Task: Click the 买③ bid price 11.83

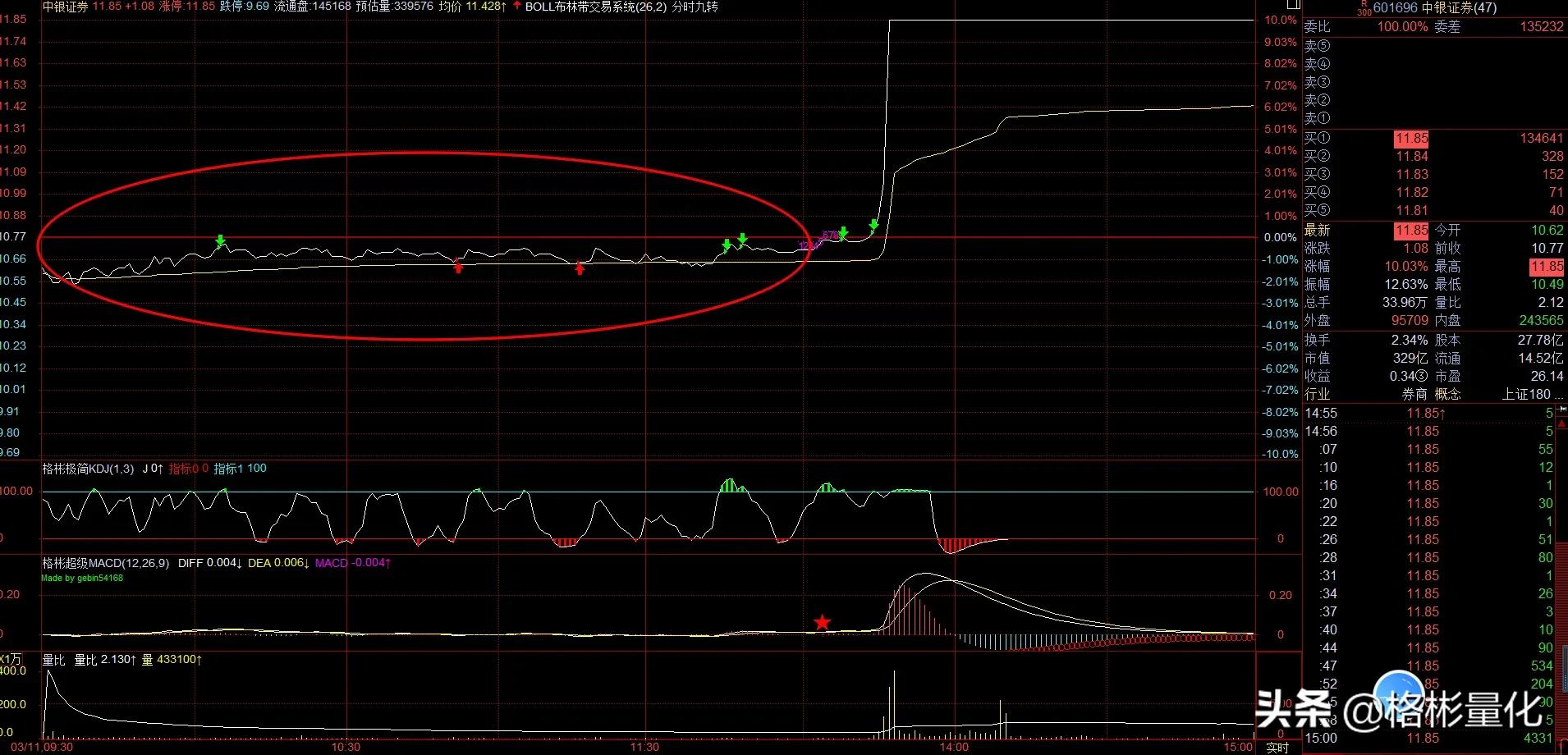Action: coord(1412,174)
